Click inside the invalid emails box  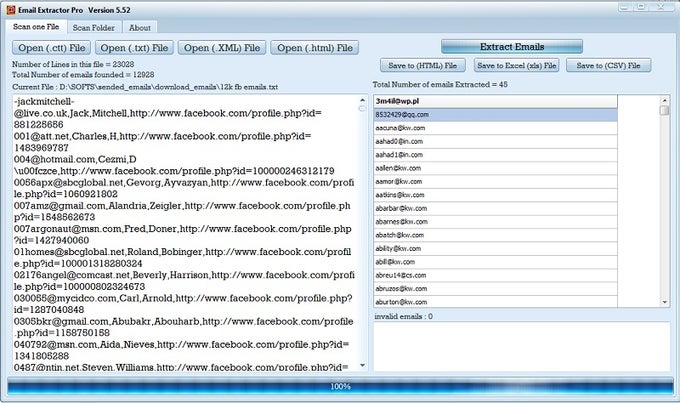point(520,345)
